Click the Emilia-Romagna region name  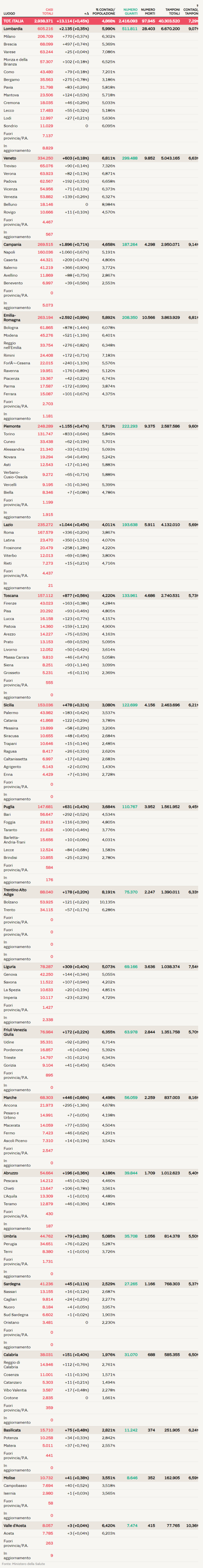12,317
